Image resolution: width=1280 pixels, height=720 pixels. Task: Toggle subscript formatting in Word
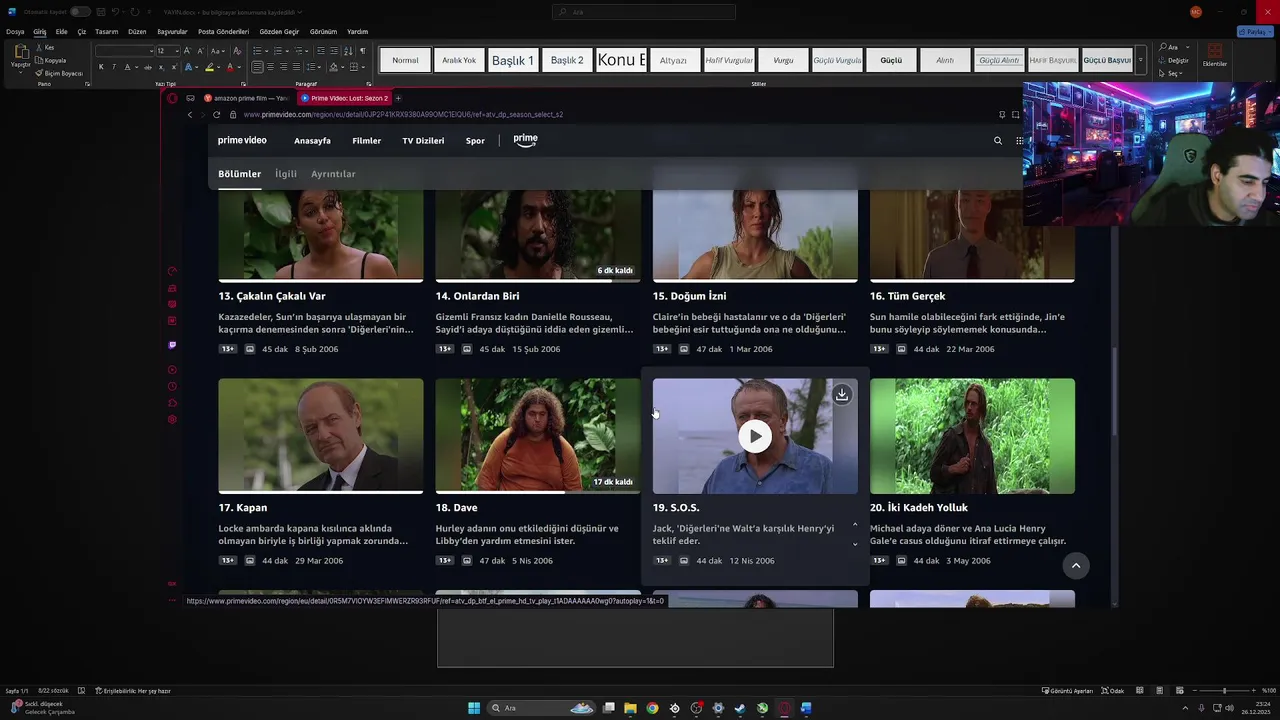tap(159, 67)
